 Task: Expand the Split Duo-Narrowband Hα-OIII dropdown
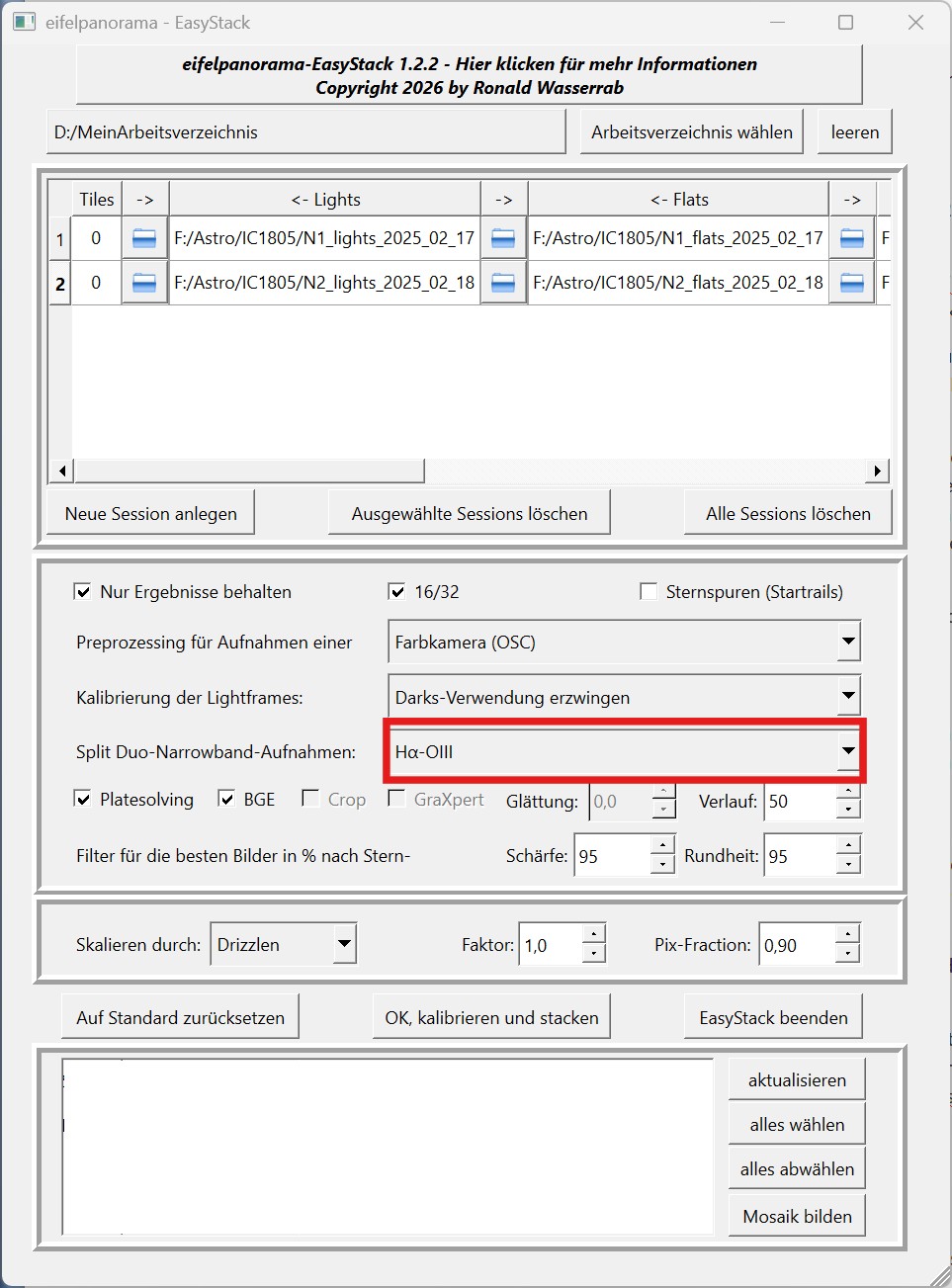848,751
